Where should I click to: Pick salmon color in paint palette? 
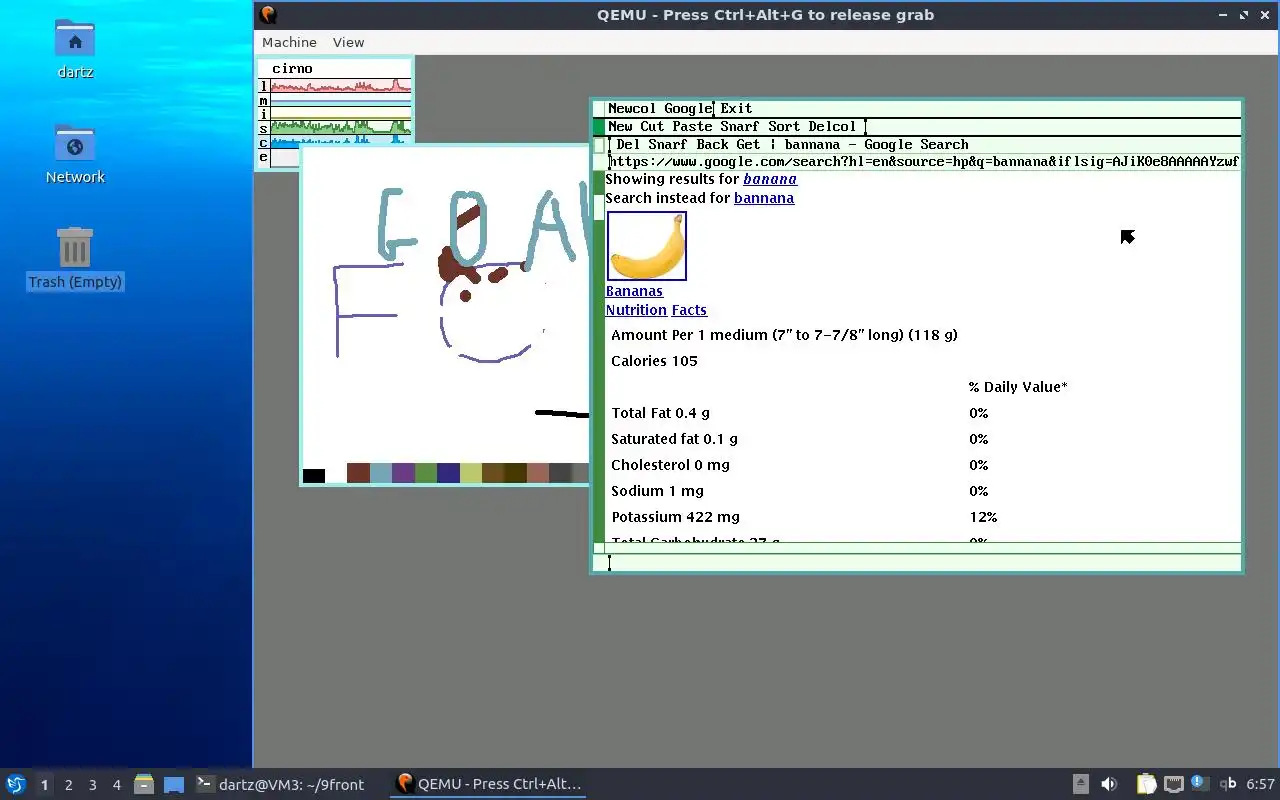(x=538, y=474)
